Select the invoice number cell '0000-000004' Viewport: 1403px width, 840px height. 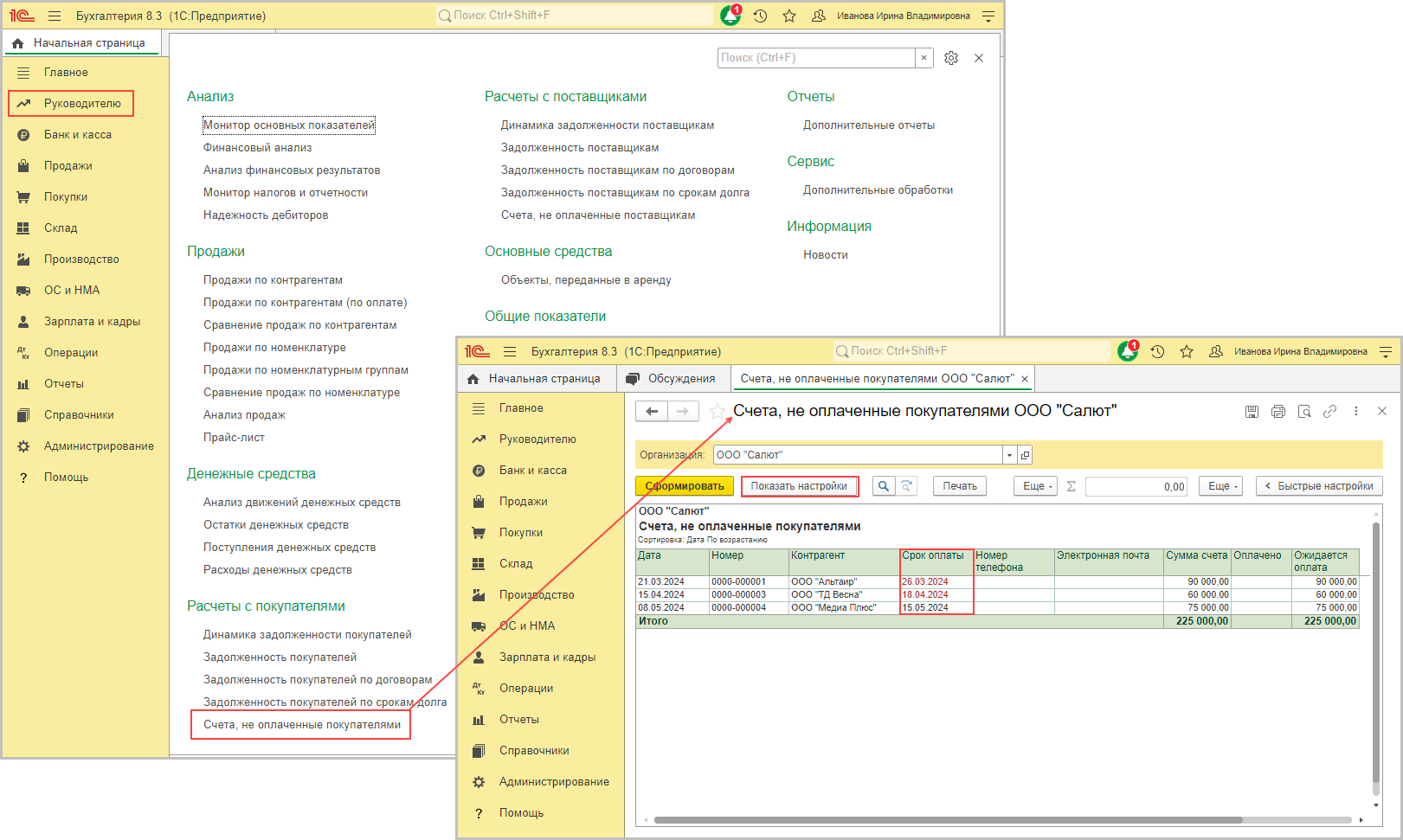[x=749, y=608]
